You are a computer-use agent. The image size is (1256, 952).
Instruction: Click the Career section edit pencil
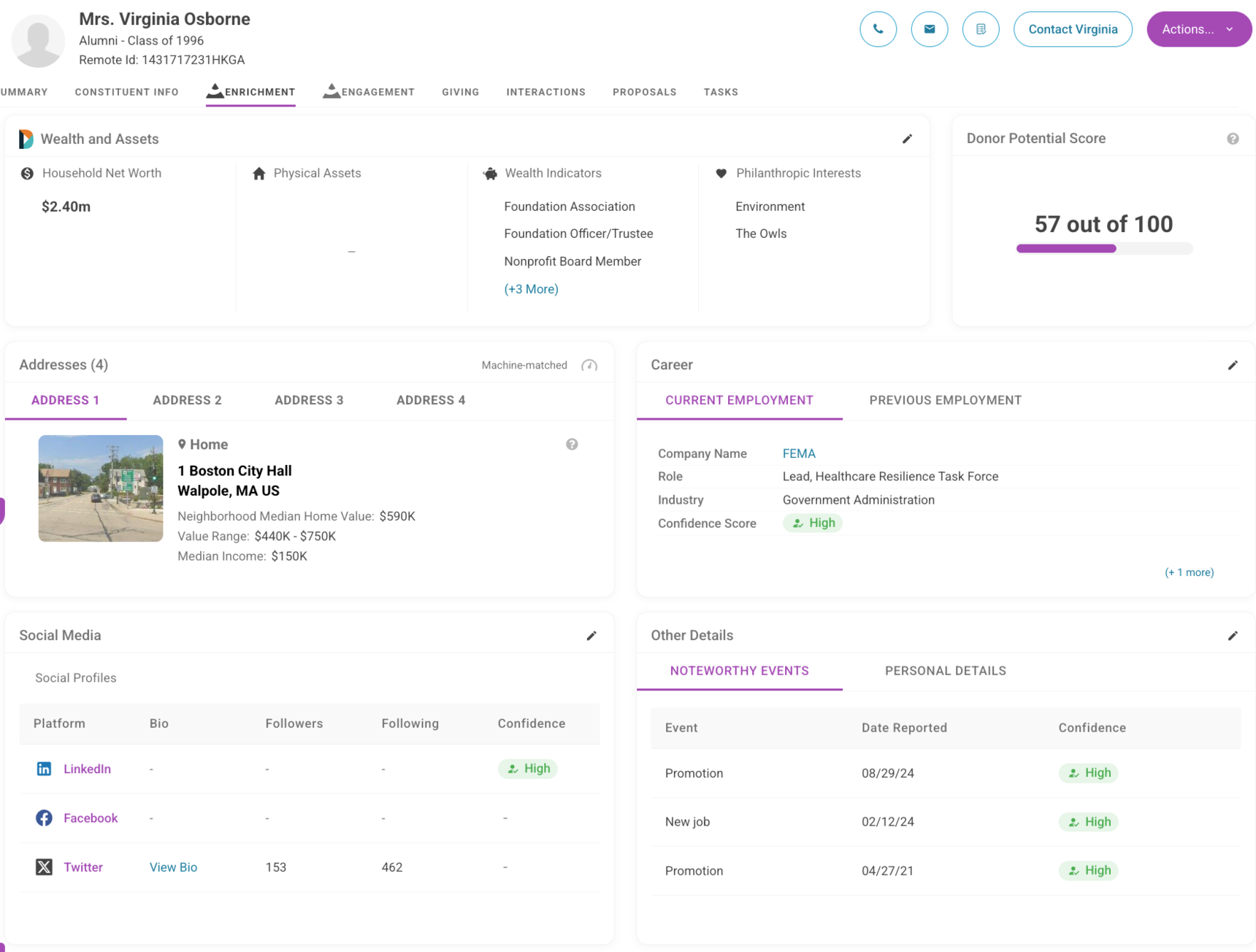[x=1233, y=365]
